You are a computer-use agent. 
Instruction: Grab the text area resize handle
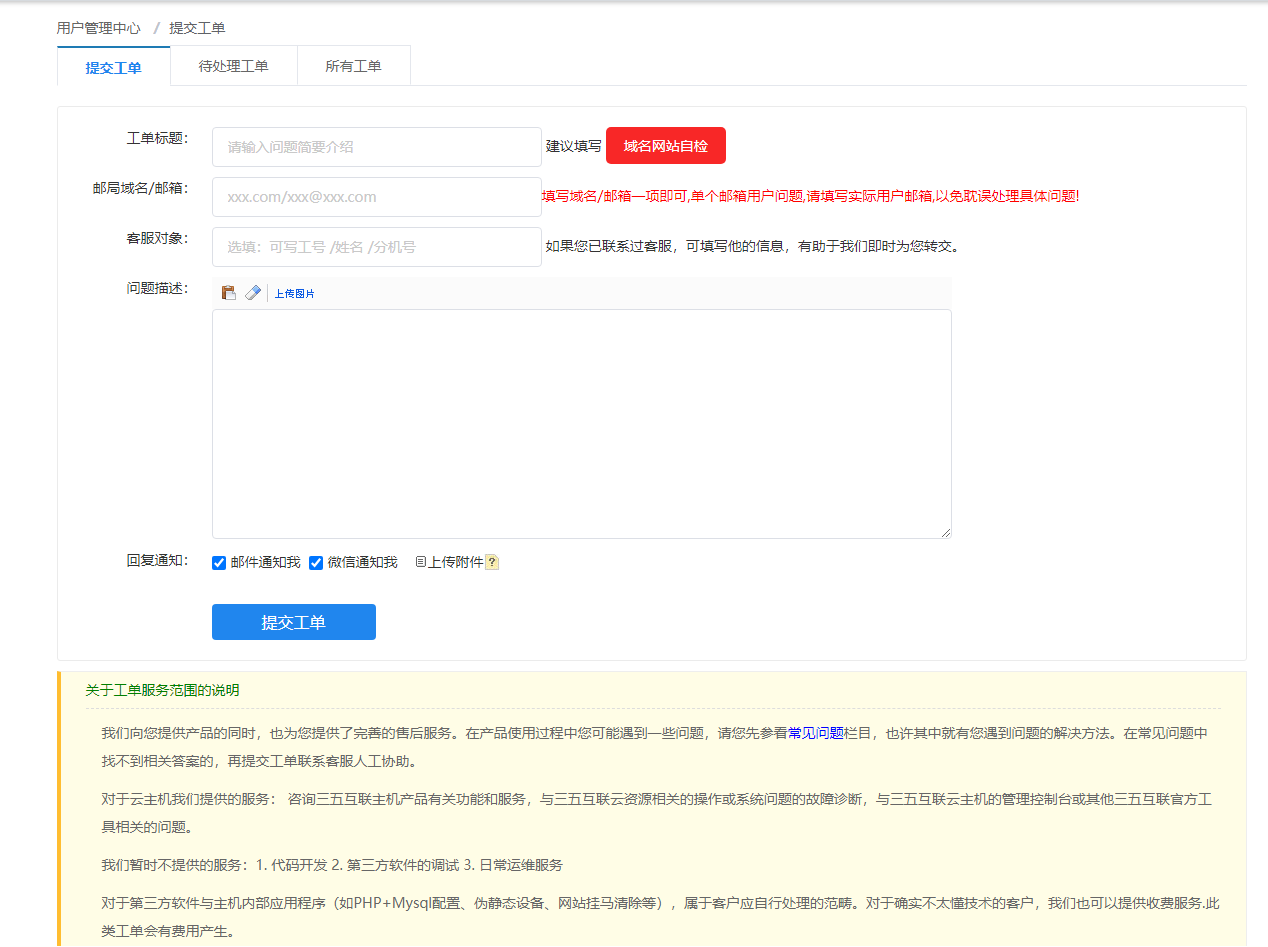[945, 532]
